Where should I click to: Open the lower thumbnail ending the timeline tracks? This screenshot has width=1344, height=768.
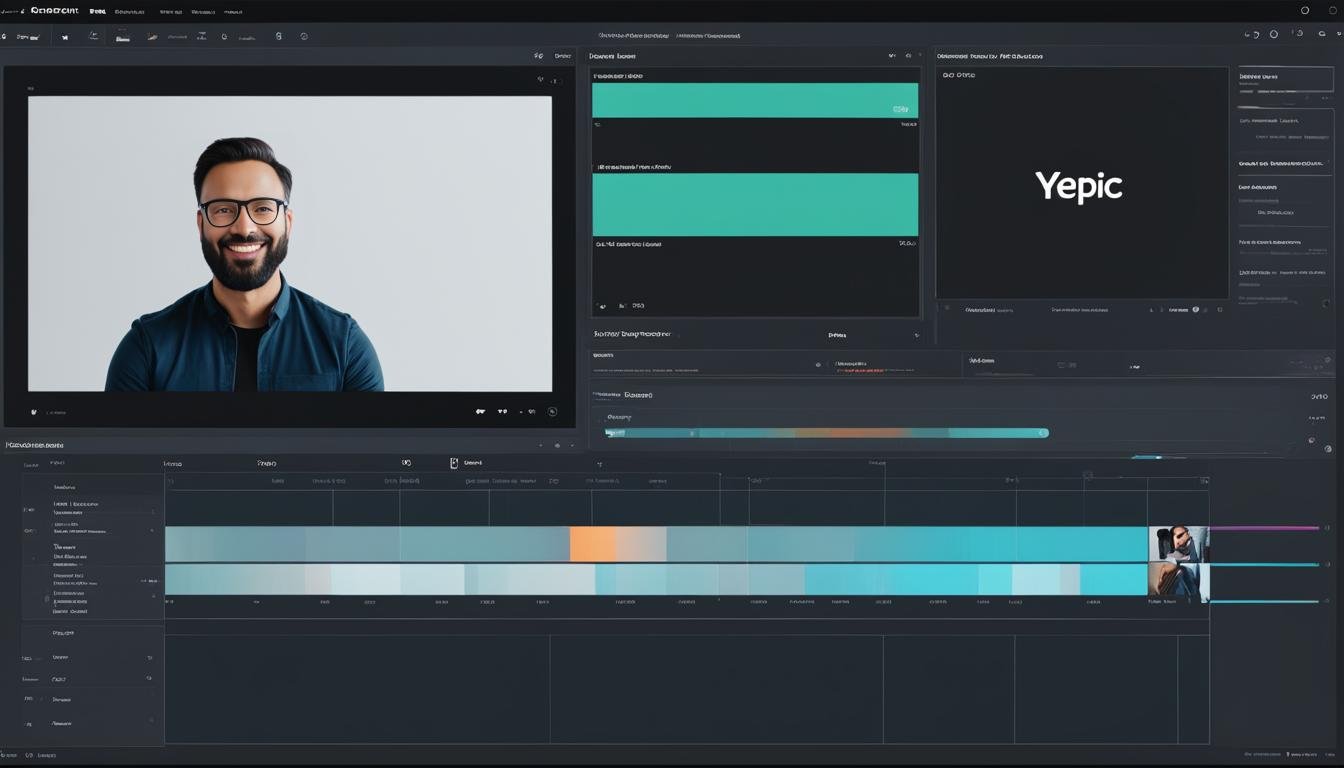pyautogui.click(x=1178, y=581)
